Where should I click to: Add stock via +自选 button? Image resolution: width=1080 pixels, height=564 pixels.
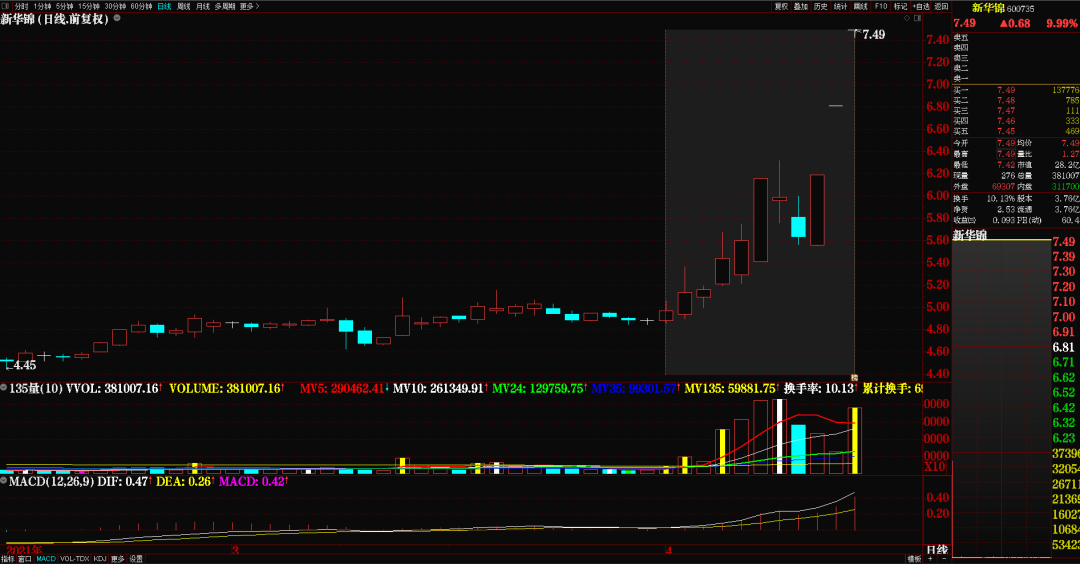pos(921,6)
